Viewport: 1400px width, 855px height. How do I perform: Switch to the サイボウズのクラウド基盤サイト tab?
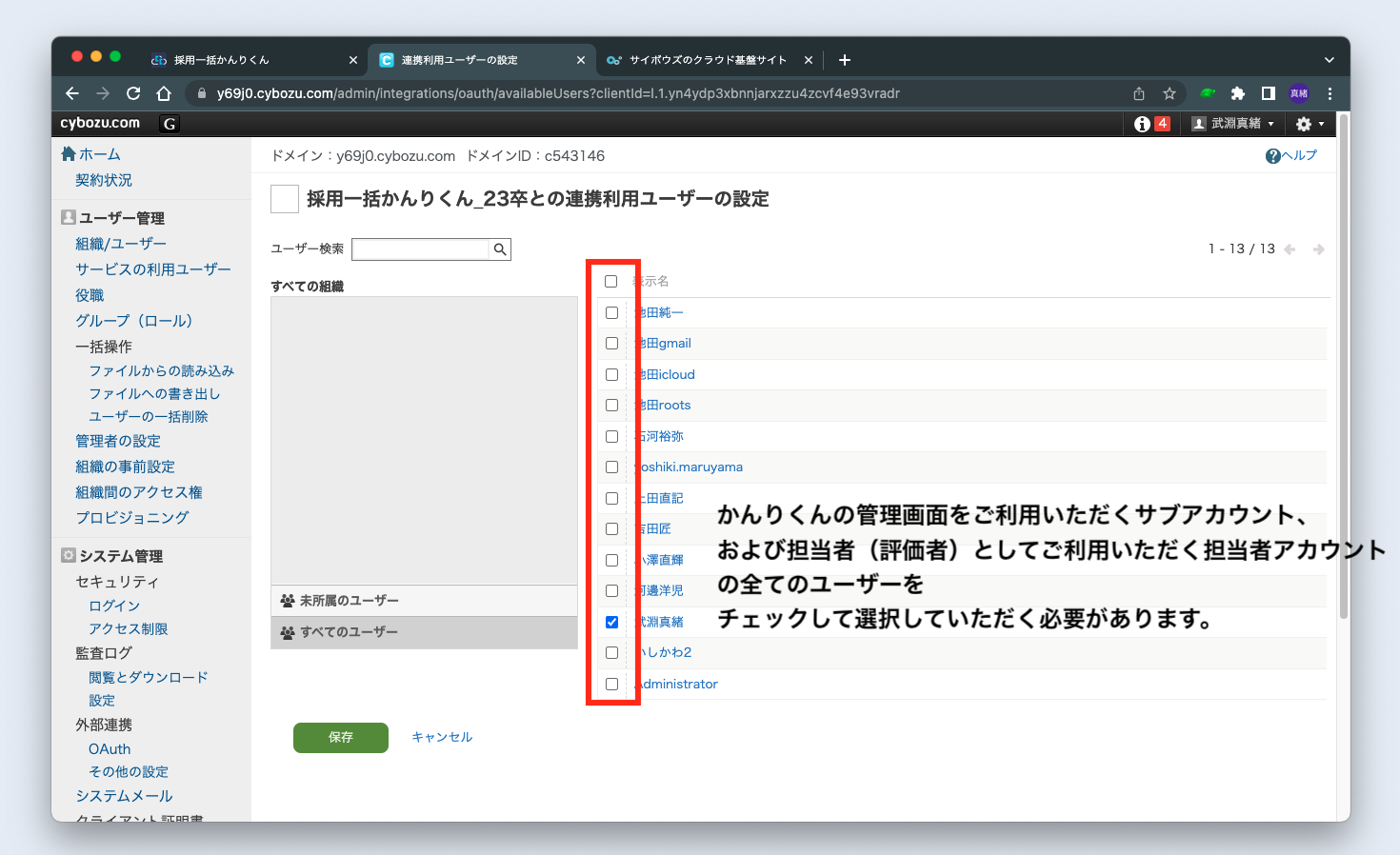(705, 60)
